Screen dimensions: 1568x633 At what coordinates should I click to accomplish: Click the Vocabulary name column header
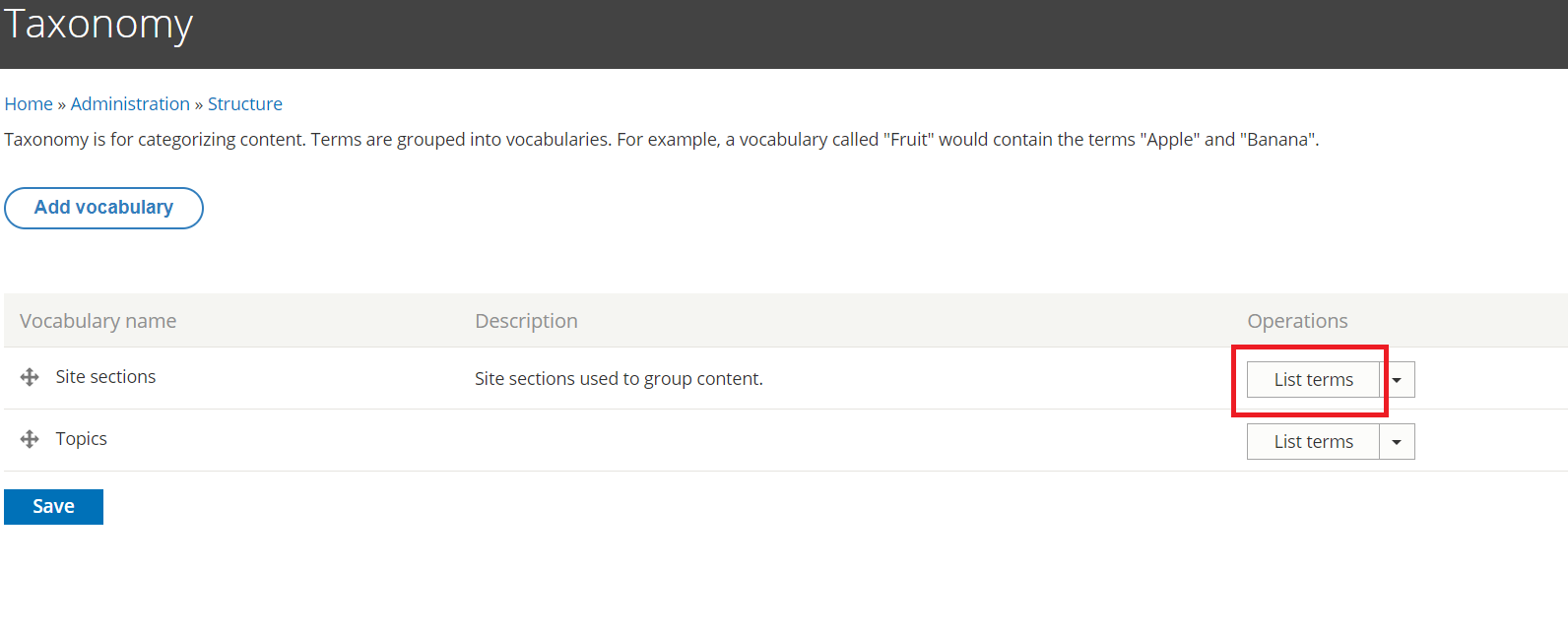point(98,321)
